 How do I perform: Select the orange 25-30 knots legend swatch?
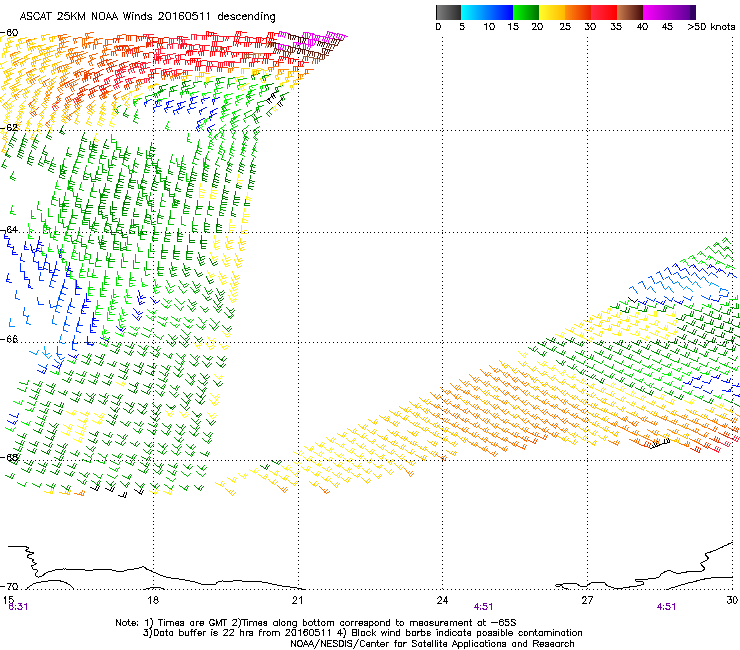[578, 12]
